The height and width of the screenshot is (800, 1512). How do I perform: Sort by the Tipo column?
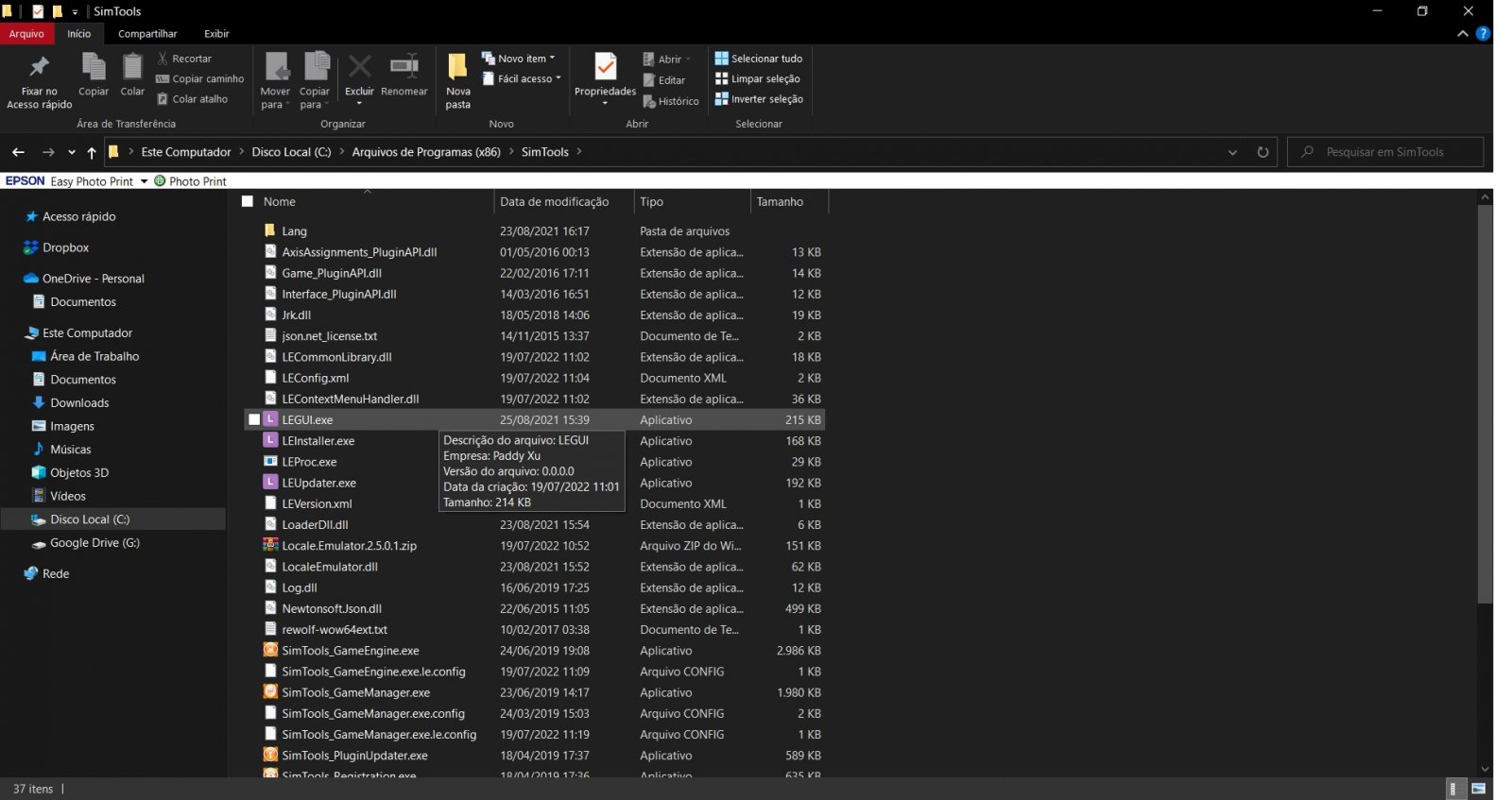(x=692, y=201)
